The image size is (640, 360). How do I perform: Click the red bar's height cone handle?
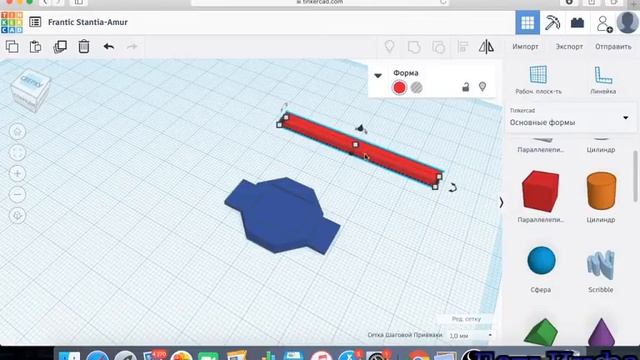[x=360, y=129]
